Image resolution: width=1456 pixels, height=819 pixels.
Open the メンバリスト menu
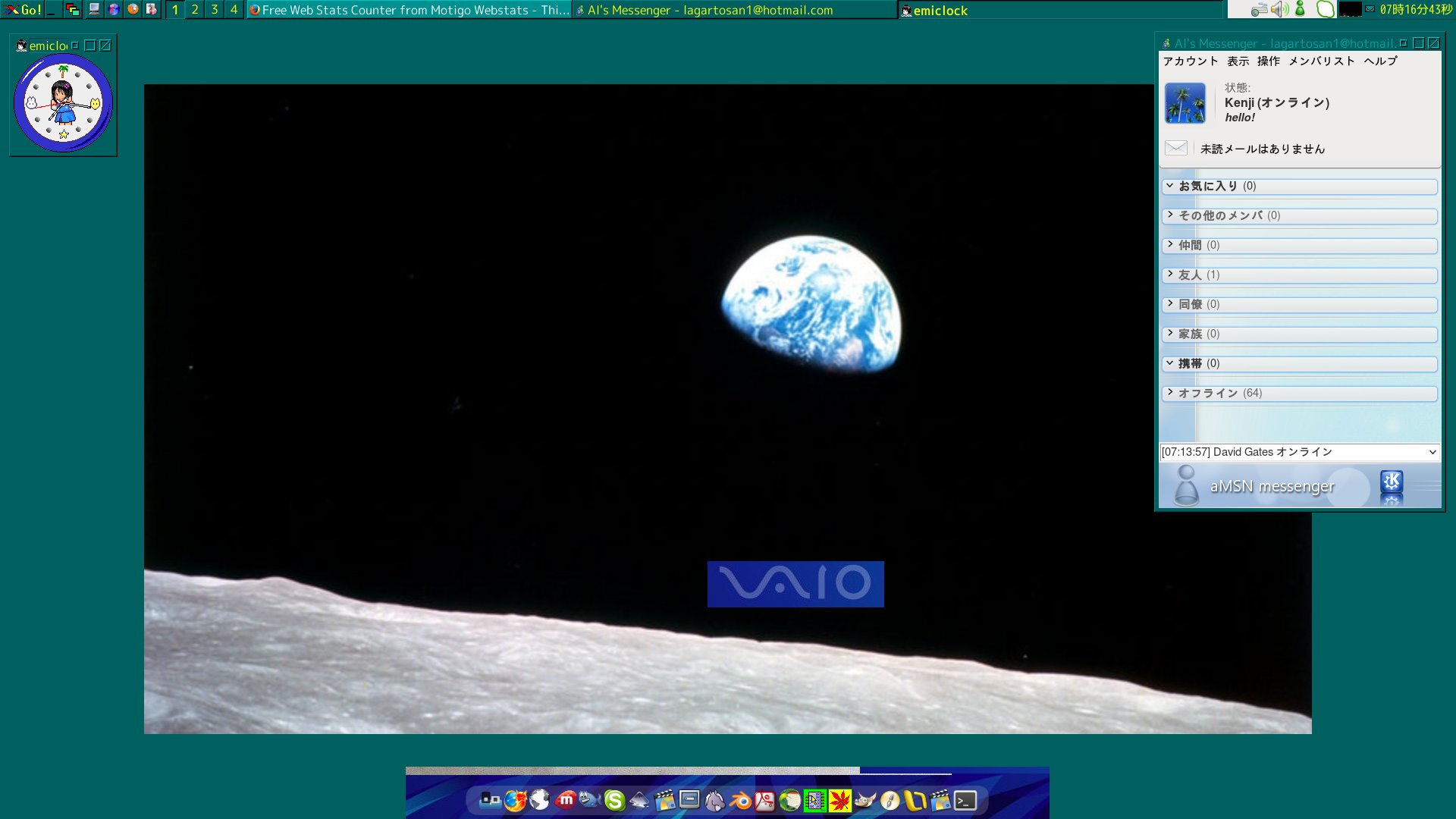tap(1321, 61)
